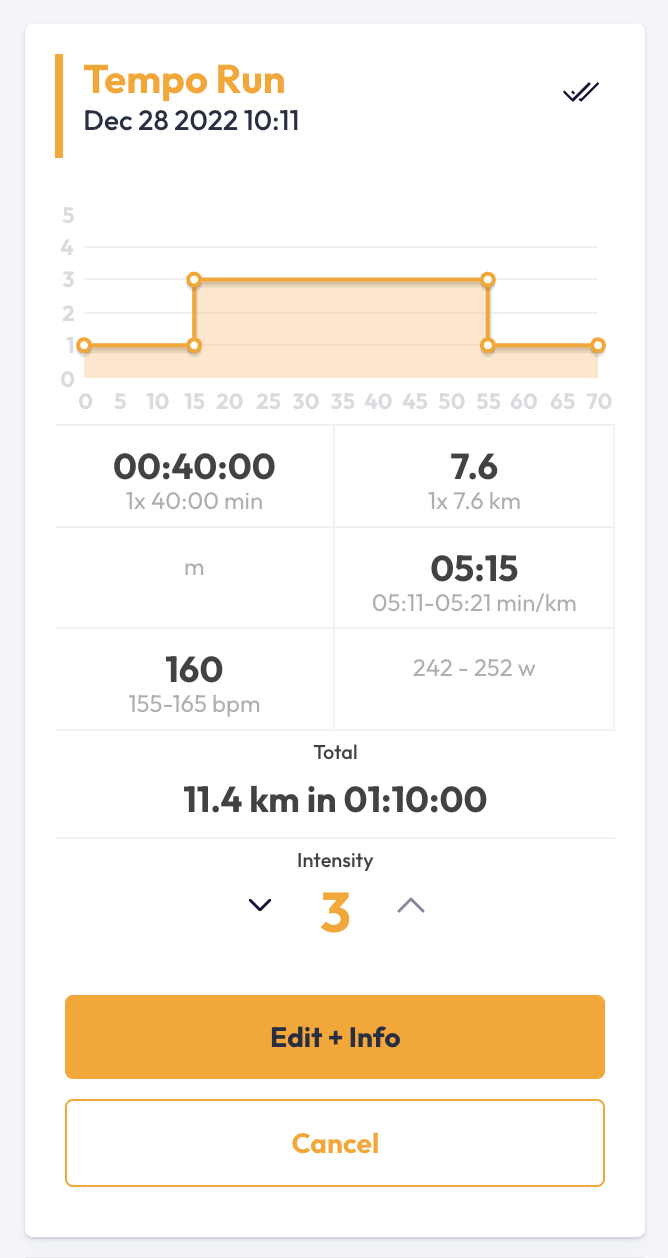Select the 05:15 pace cell
Viewport: 668px width, 1258px height.
474,578
